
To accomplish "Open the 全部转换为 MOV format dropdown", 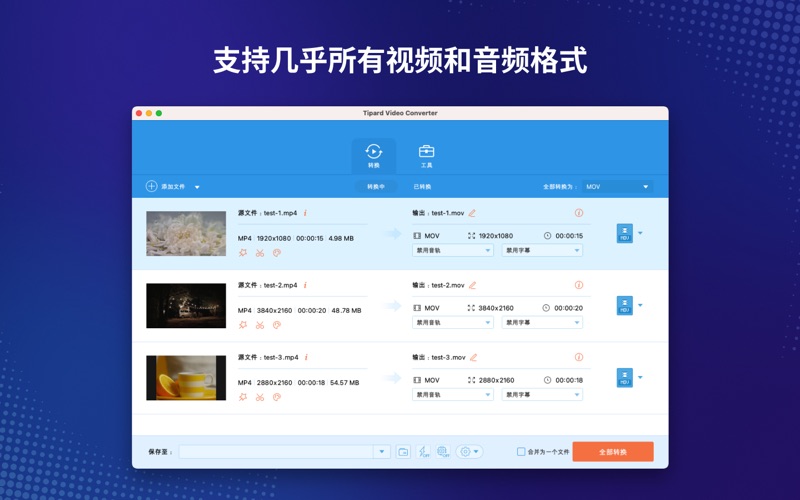I will (x=617, y=187).
